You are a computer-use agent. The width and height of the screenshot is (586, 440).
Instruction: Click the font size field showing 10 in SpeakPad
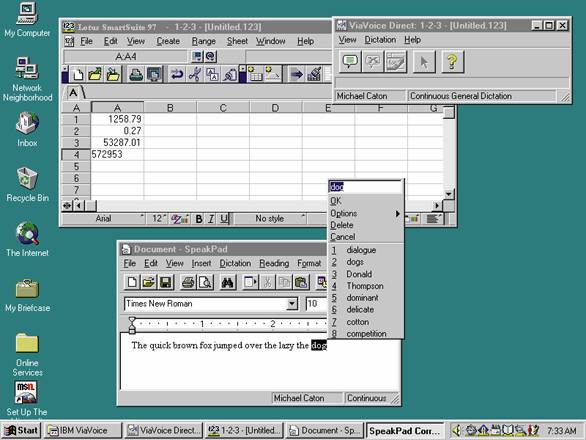coord(316,304)
